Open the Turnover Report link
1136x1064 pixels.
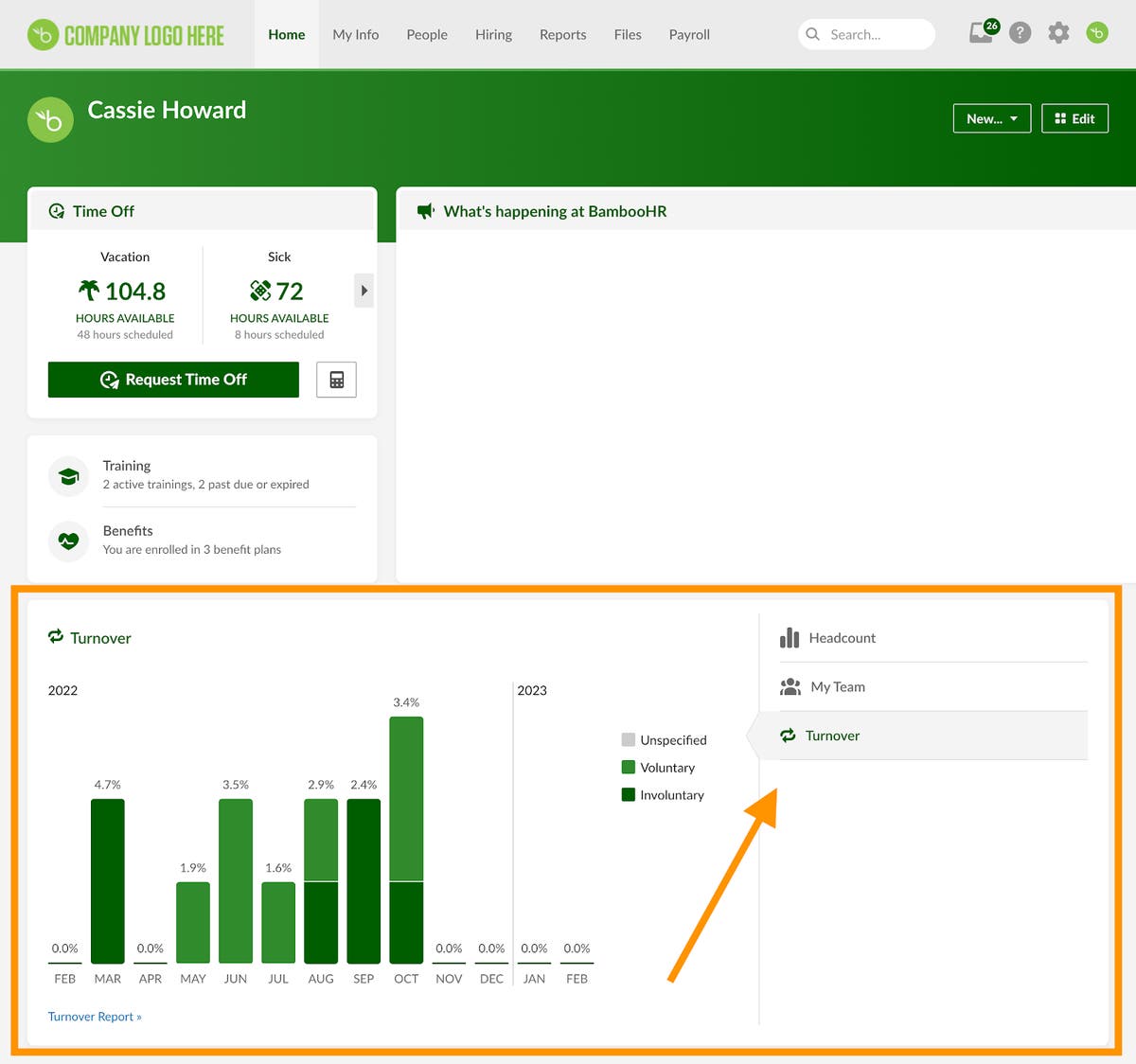point(95,1017)
